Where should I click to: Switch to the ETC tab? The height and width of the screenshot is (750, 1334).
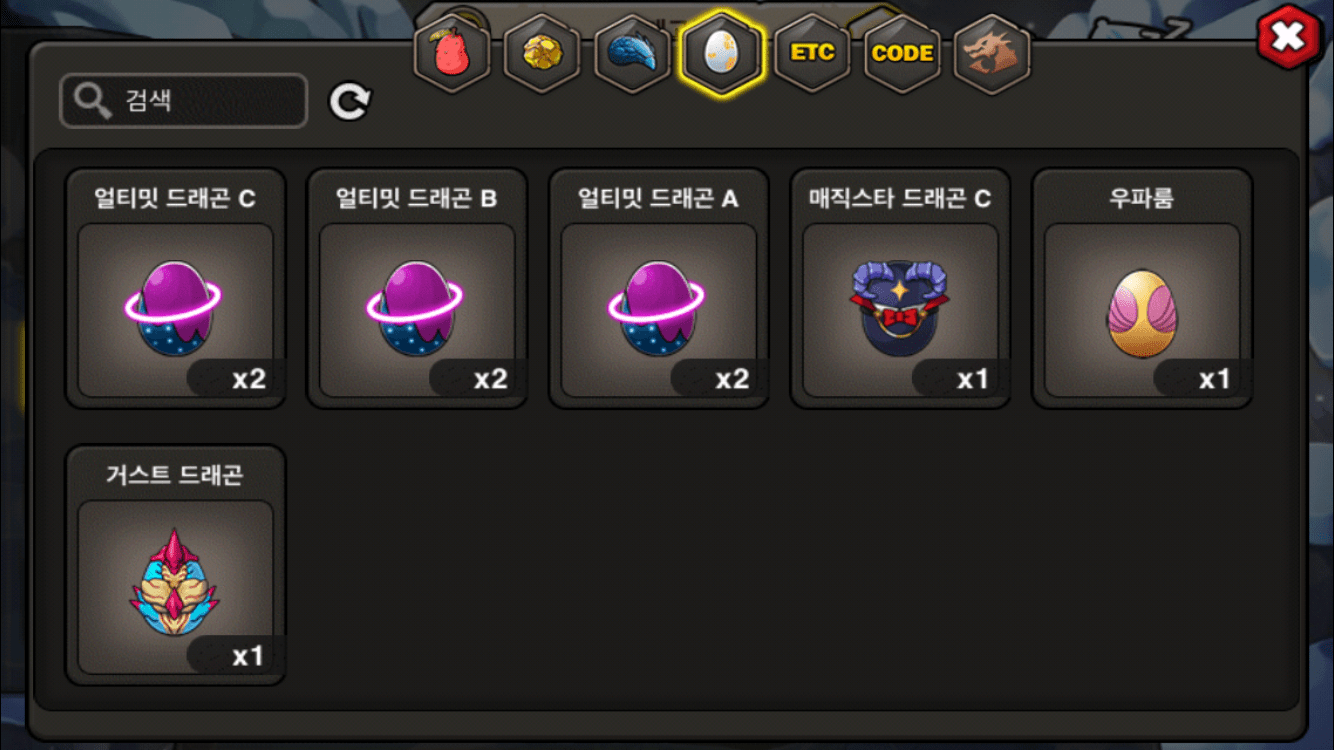[811, 53]
